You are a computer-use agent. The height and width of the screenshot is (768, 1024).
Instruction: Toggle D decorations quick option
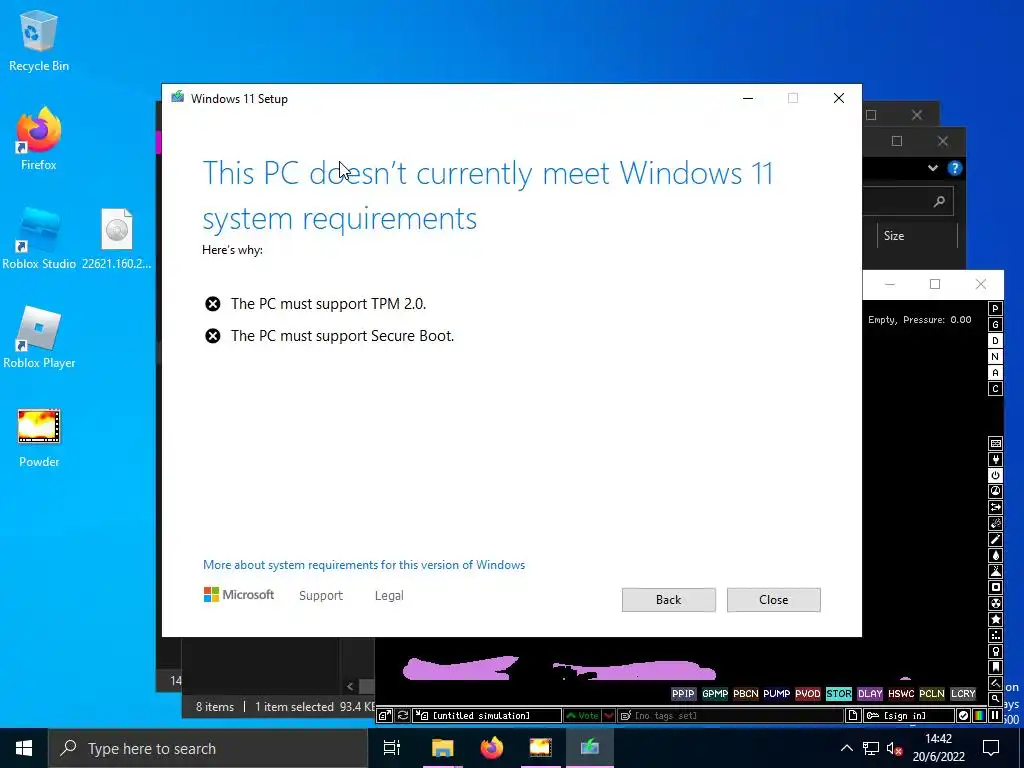coord(995,341)
